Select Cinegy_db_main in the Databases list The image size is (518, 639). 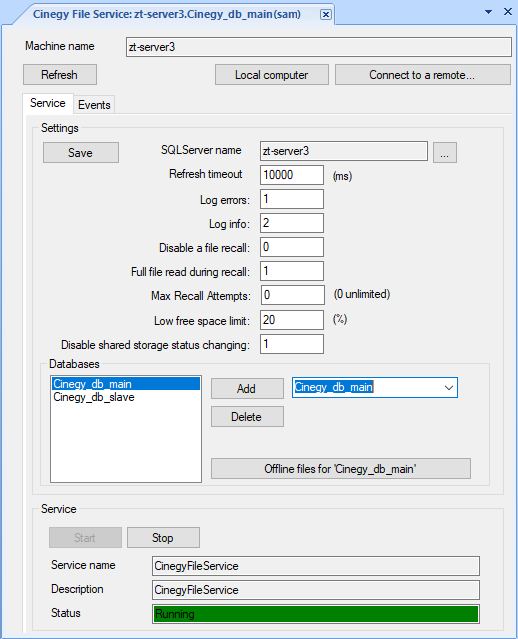126,384
